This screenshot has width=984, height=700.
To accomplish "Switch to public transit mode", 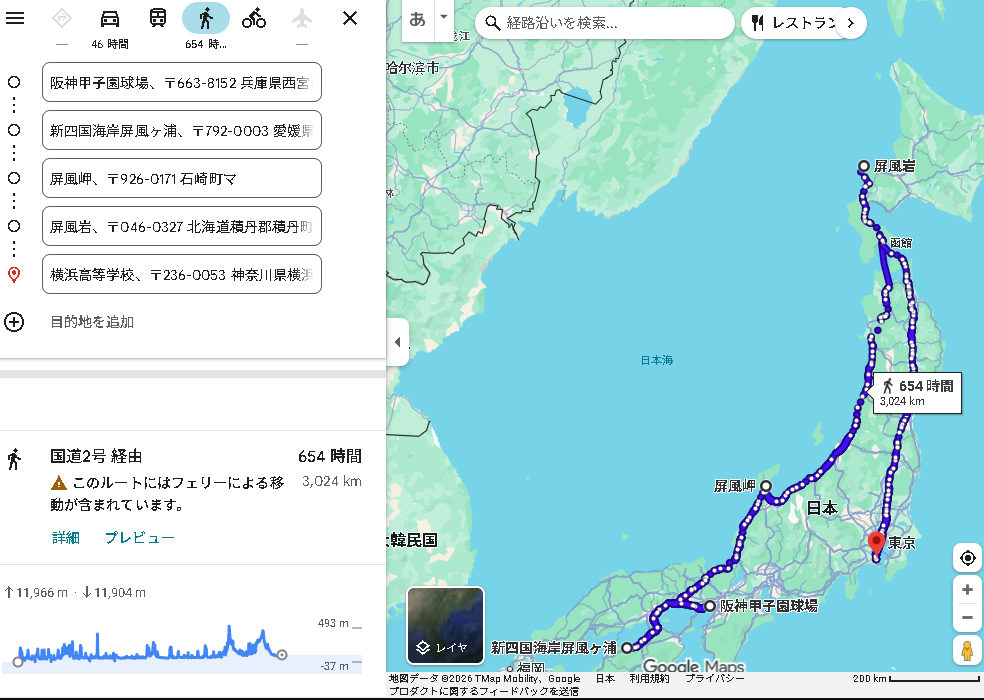I will pyautogui.click(x=158, y=18).
